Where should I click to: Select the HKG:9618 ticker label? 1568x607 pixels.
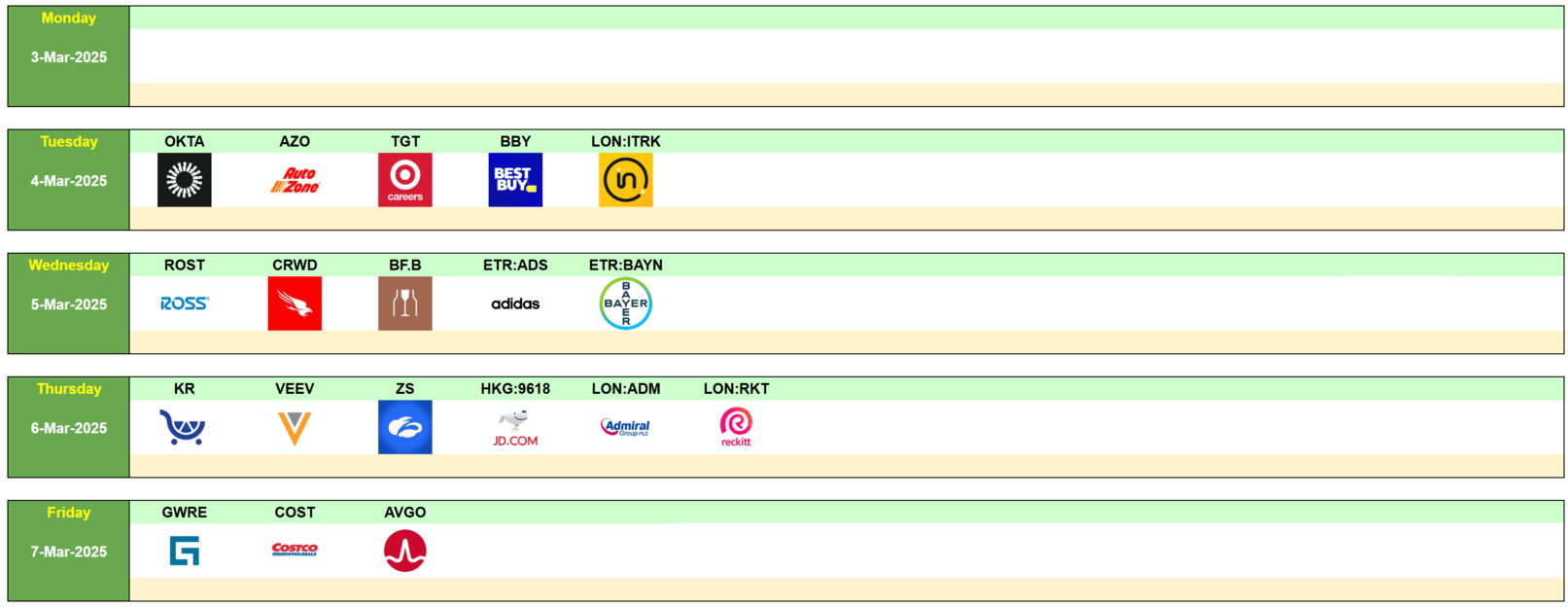tap(515, 388)
